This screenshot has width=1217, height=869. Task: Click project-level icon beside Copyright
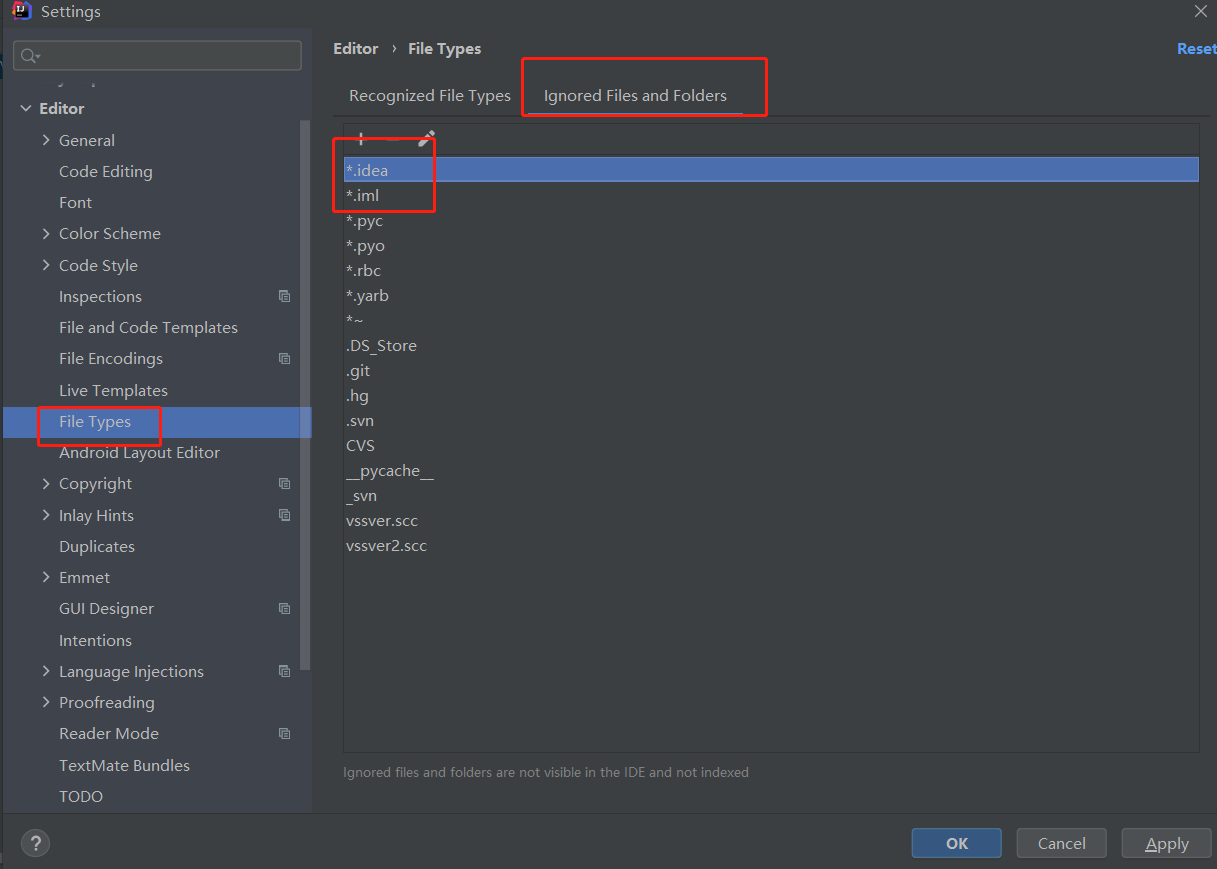coord(285,483)
